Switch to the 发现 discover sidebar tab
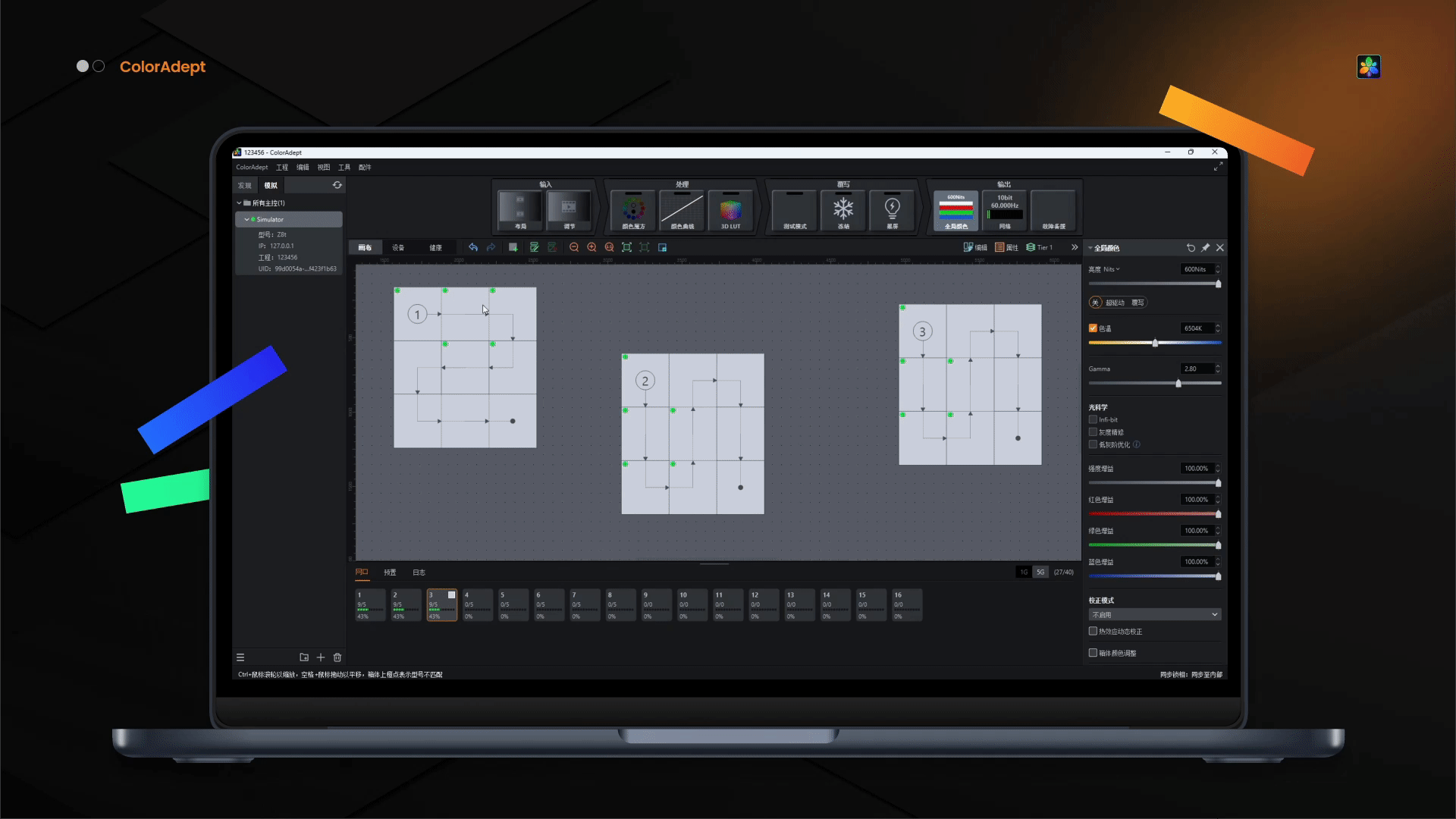This screenshot has height=819, width=1456. (244, 185)
